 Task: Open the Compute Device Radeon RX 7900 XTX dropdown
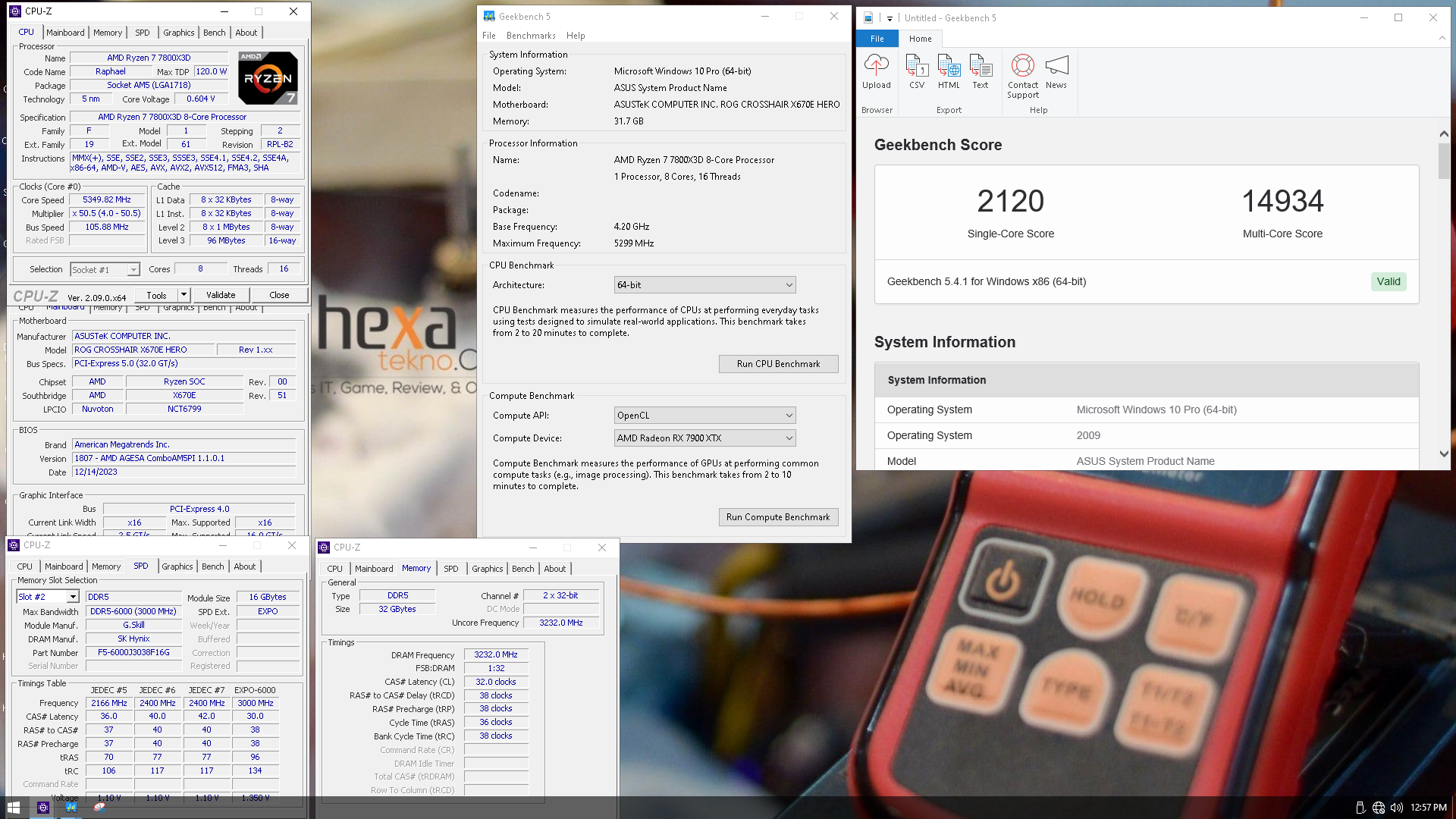pos(704,438)
